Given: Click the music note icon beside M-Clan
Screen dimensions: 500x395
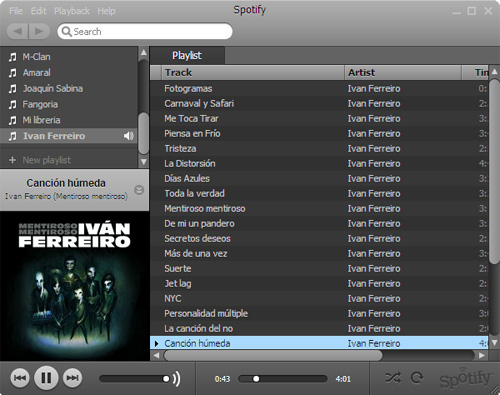Looking at the screenshot, I should click(x=13, y=57).
